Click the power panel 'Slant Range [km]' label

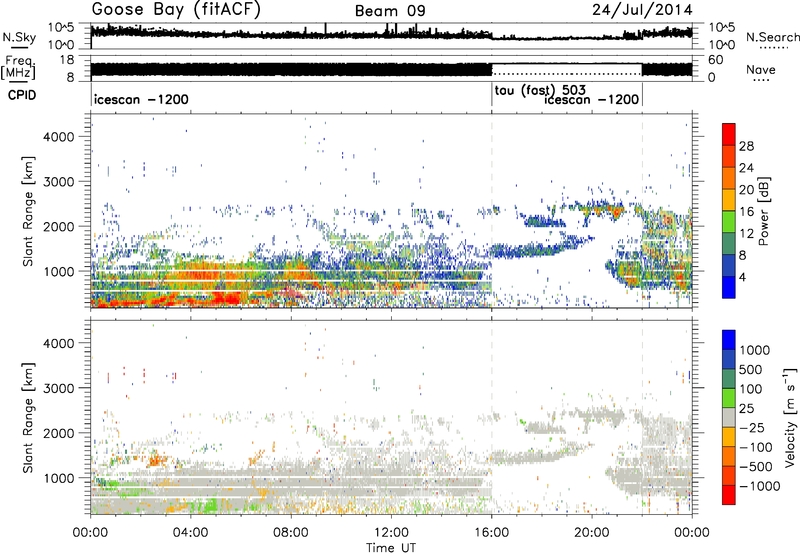pos(28,211)
